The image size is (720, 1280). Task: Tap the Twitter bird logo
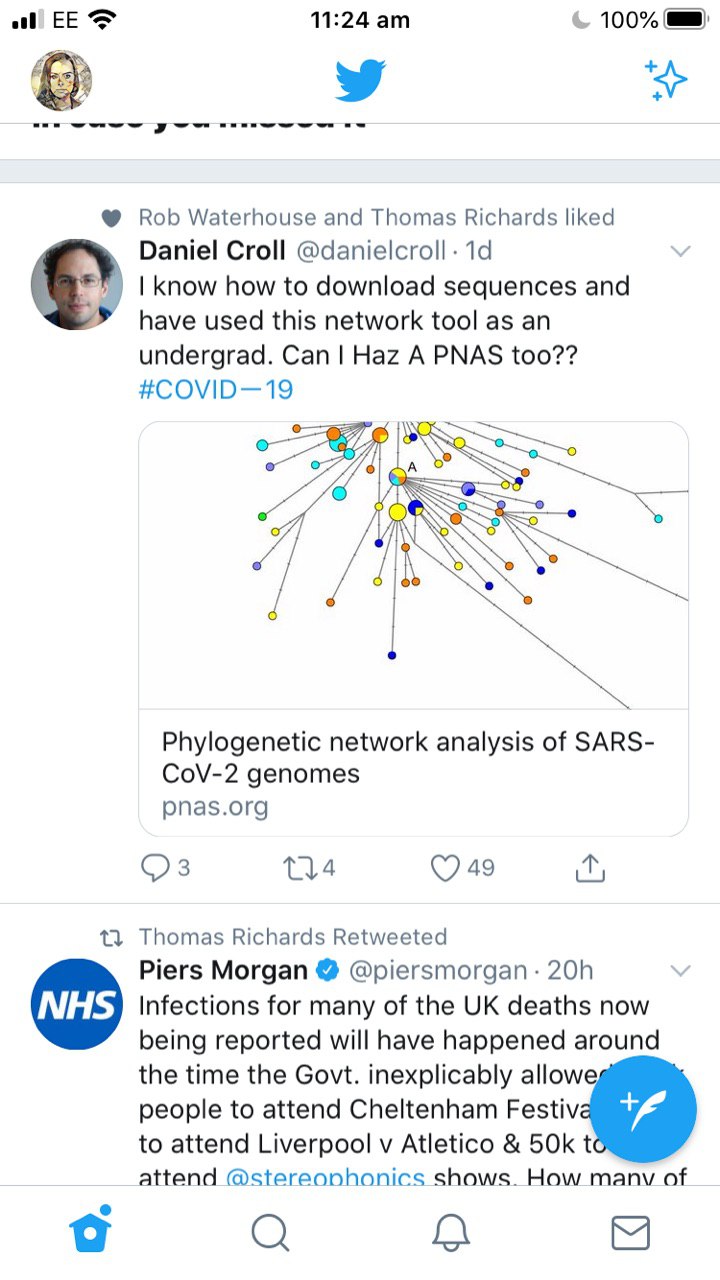360,80
